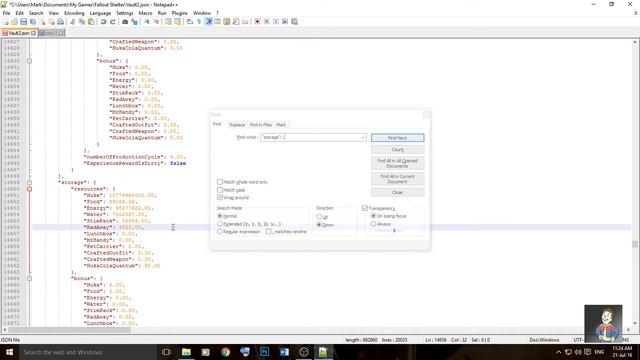This screenshot has height=360, width=640.
Task: Click the Paste clipboard icon
Action: tap(91, 22)
